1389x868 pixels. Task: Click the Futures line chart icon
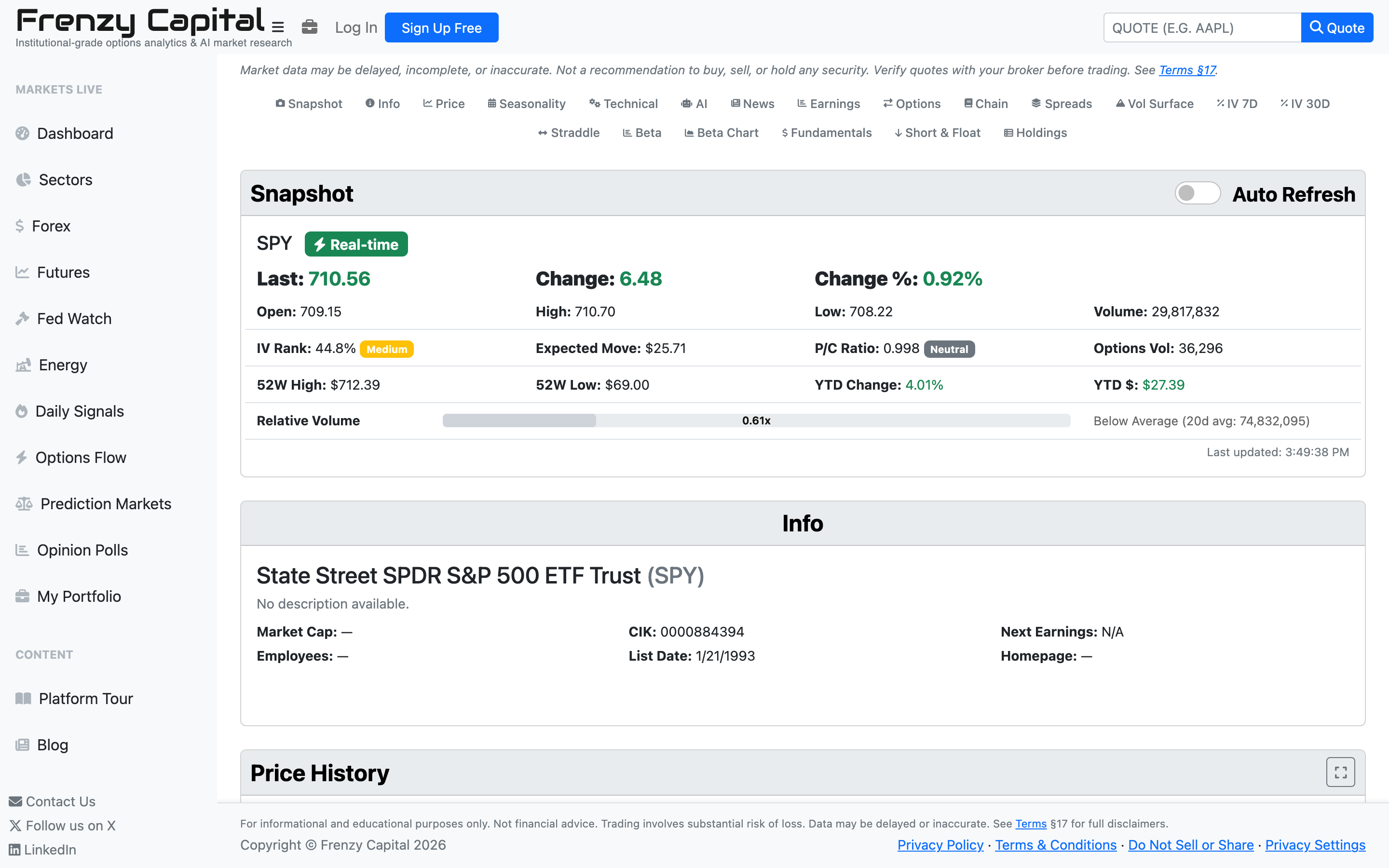coord(22,272)
